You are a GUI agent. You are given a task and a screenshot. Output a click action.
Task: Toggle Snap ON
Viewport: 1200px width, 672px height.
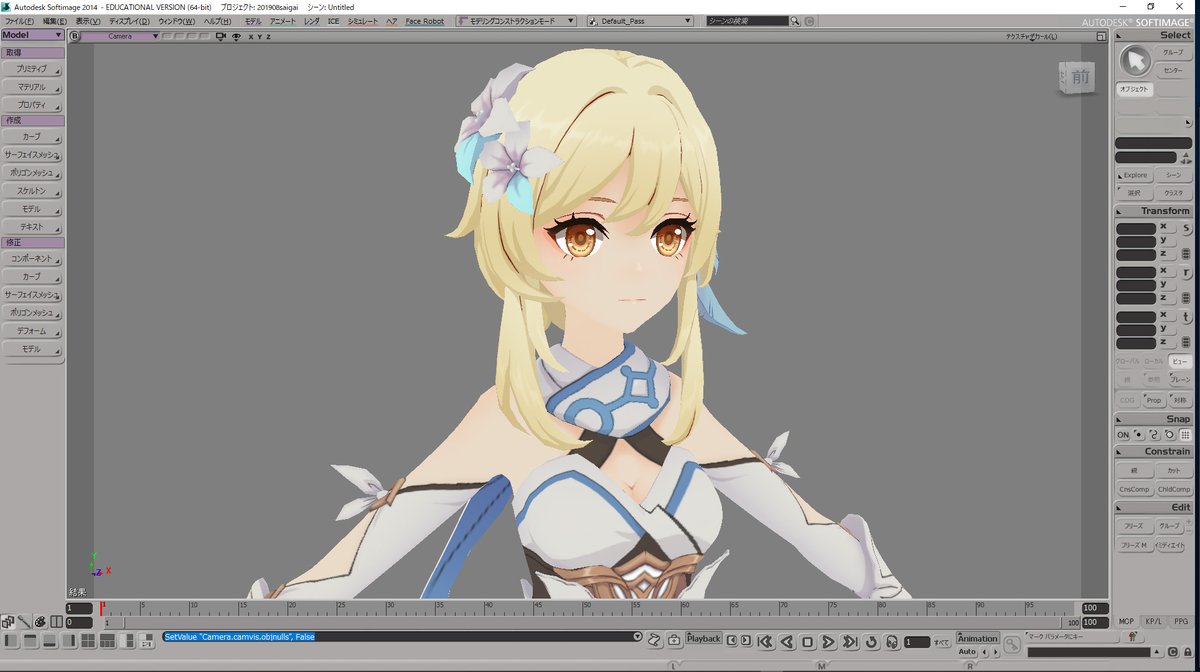1123,435
